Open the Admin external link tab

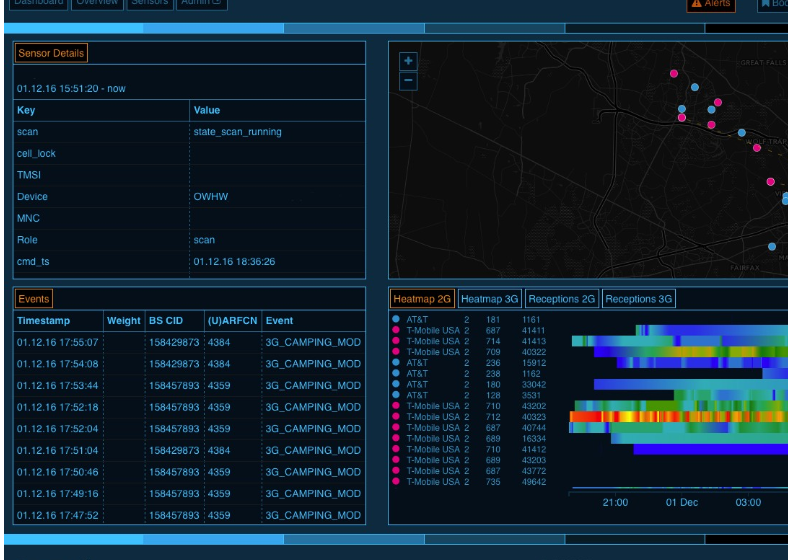click(x=202, y=3)
